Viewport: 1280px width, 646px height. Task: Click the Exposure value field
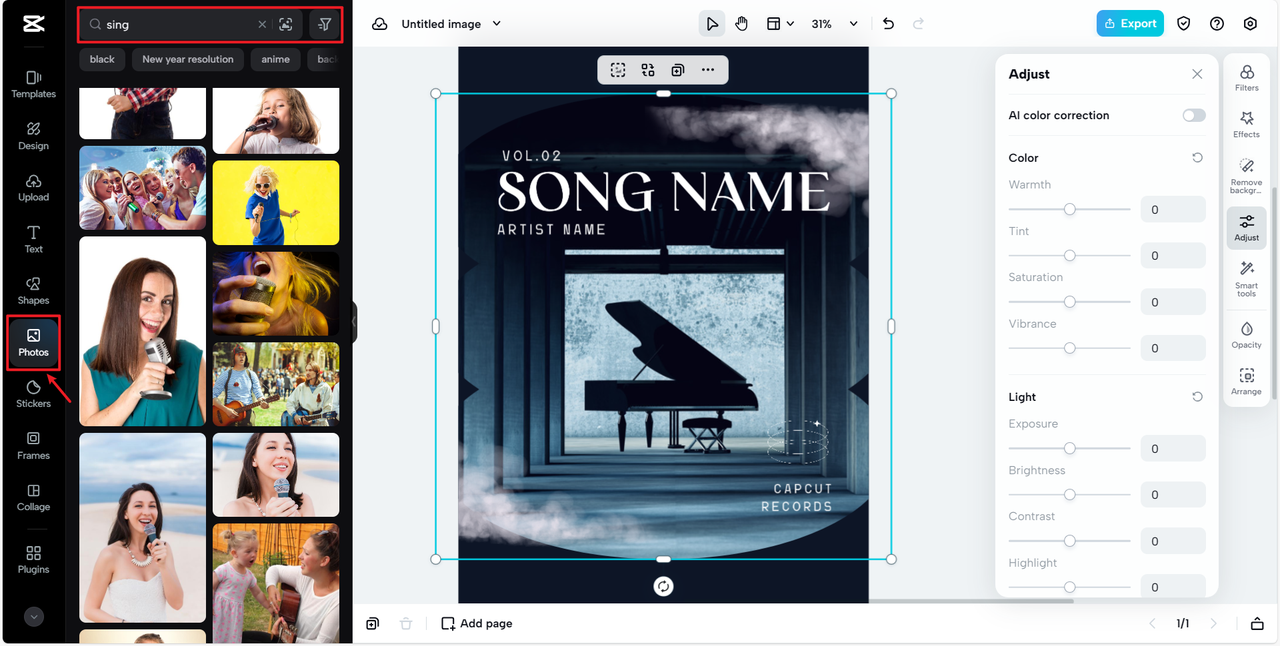[x=1173, y=448]
